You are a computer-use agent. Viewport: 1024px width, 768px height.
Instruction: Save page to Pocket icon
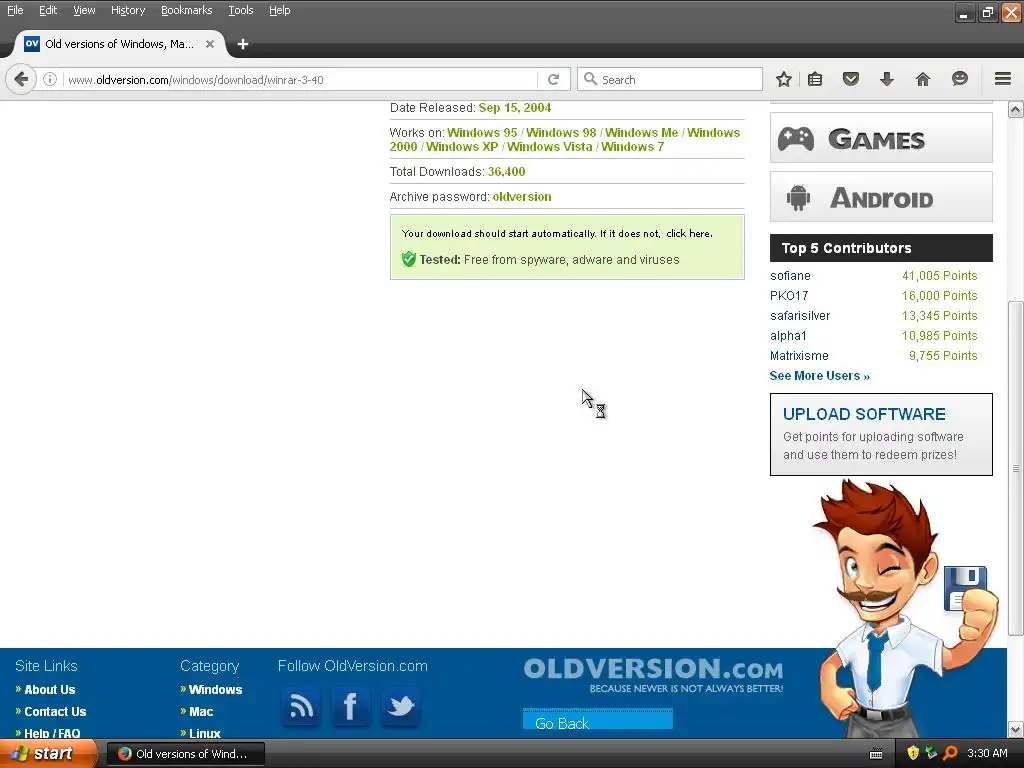tap(850, 80)
